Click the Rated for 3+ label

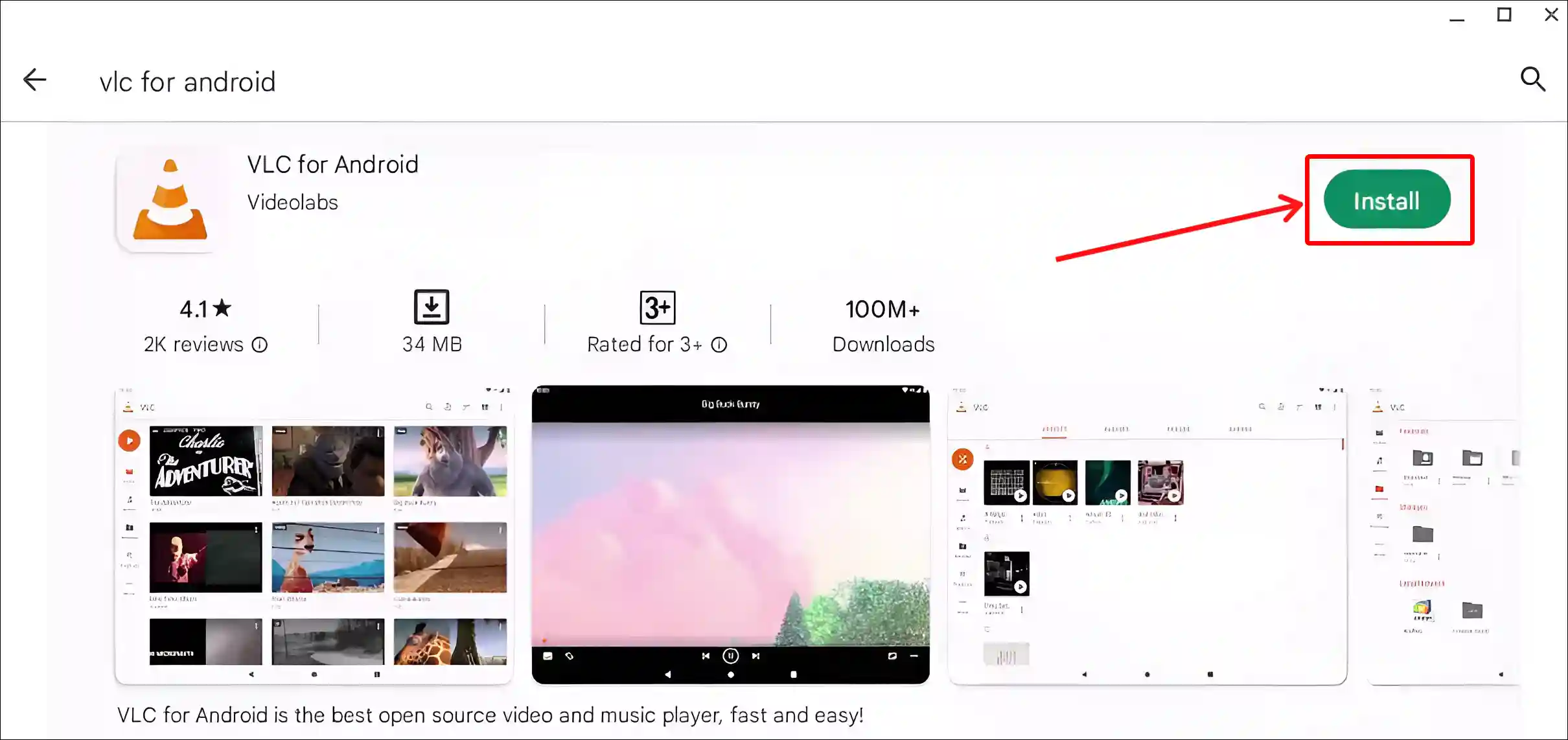coord(645,345)
